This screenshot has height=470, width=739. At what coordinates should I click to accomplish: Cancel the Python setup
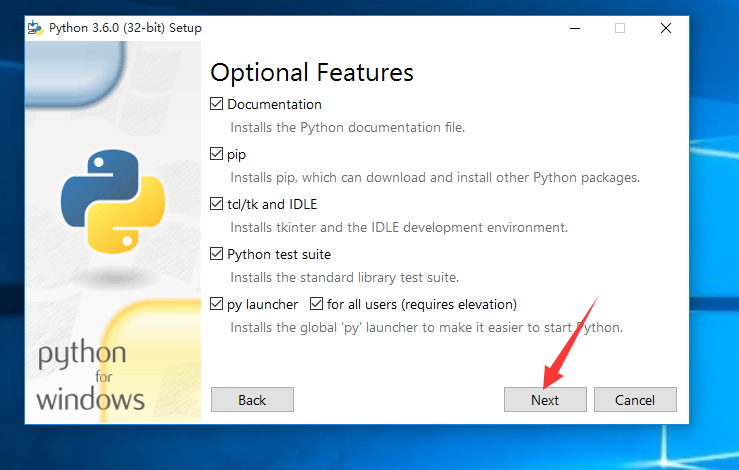coord(635,400)
